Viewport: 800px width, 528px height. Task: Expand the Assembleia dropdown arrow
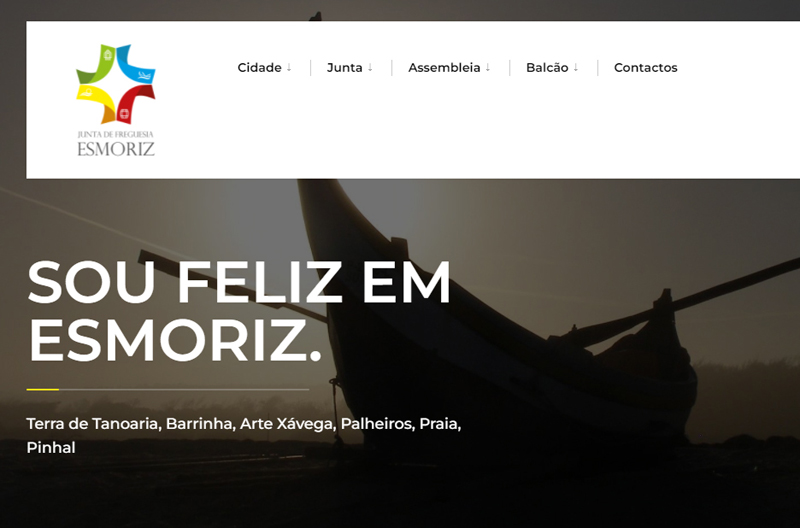(488, 67)
